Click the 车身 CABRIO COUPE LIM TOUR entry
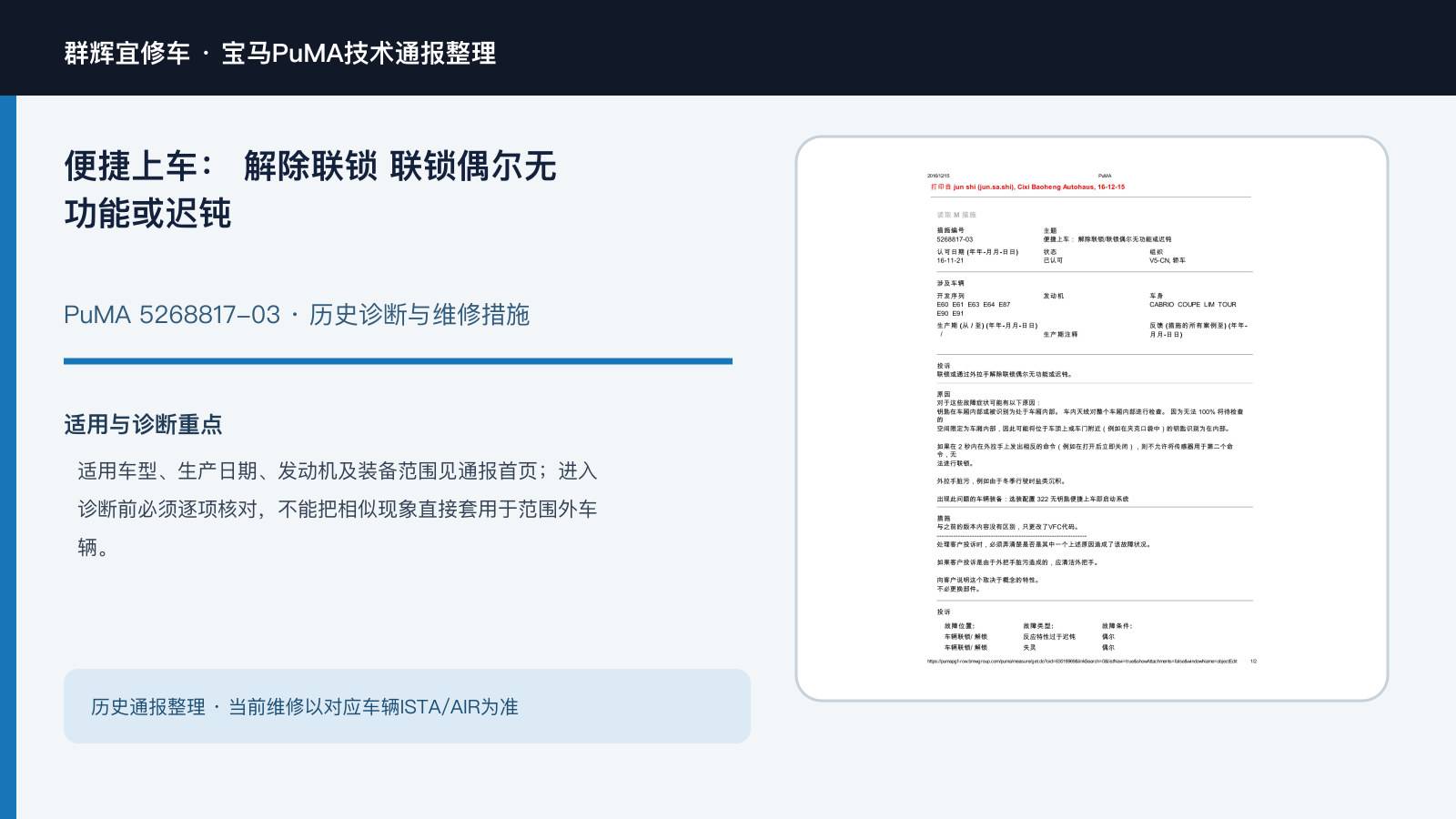 tap(1193, 300)
